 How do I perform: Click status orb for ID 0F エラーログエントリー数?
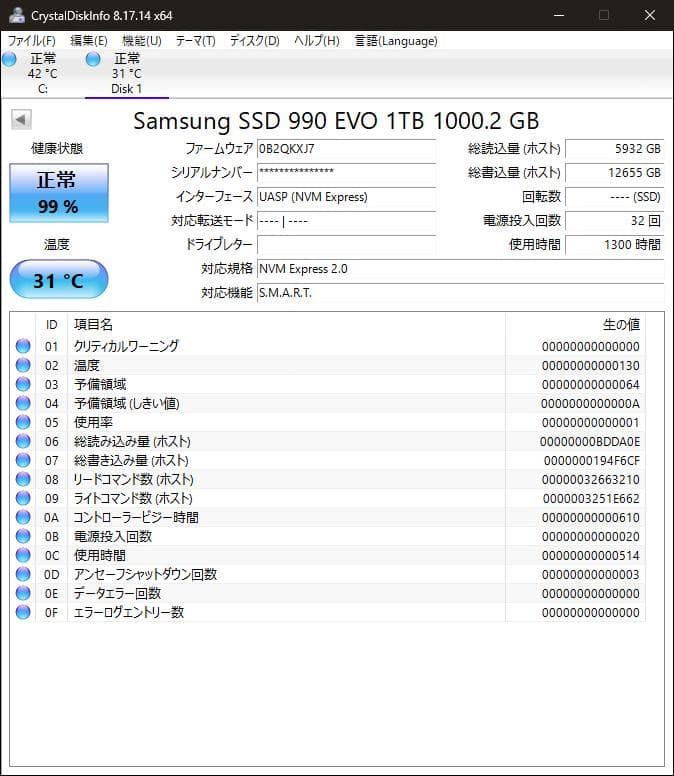point(23,612)
